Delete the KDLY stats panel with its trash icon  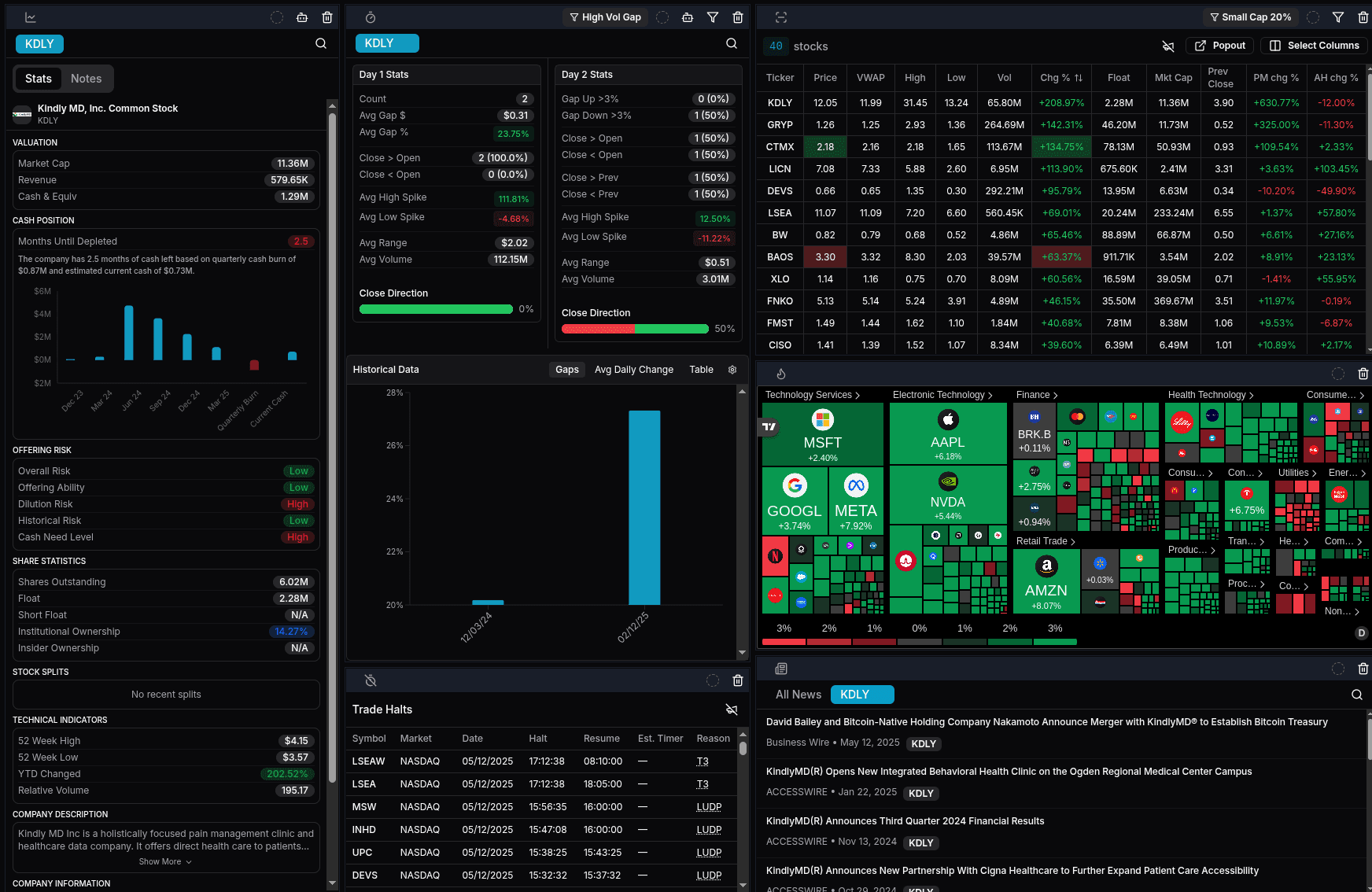point(327,17)
